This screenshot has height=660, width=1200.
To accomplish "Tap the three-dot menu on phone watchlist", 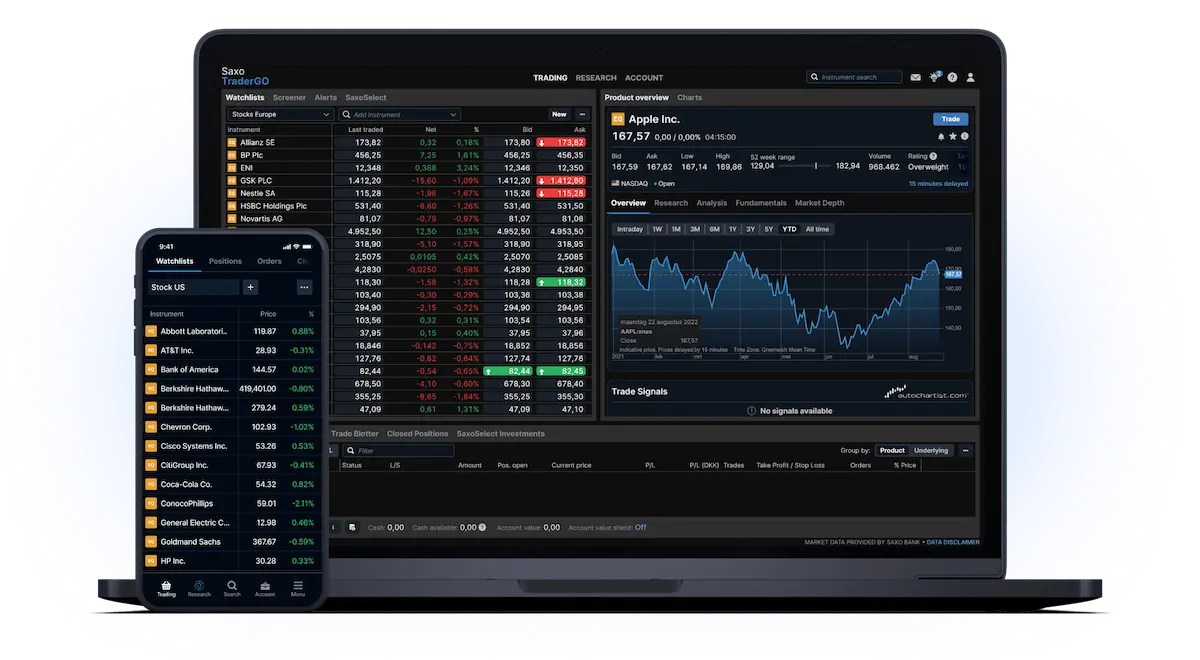I will pyautogui.click(x=304, y=287).
